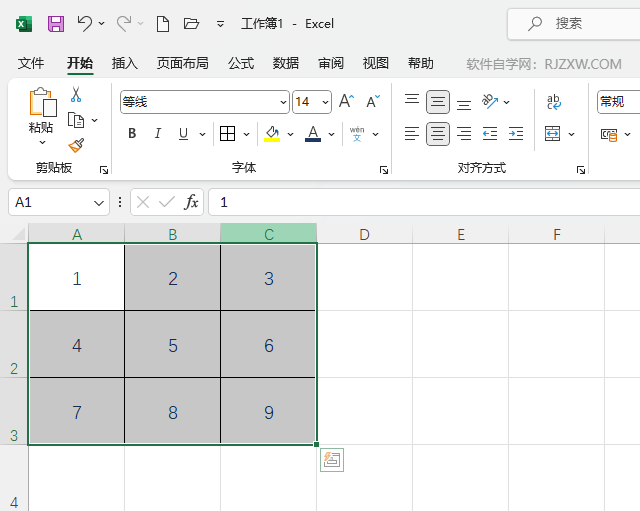This screenshot has width=640, height=511.
Task: Open number format box 常规
Action: [619, 102]
